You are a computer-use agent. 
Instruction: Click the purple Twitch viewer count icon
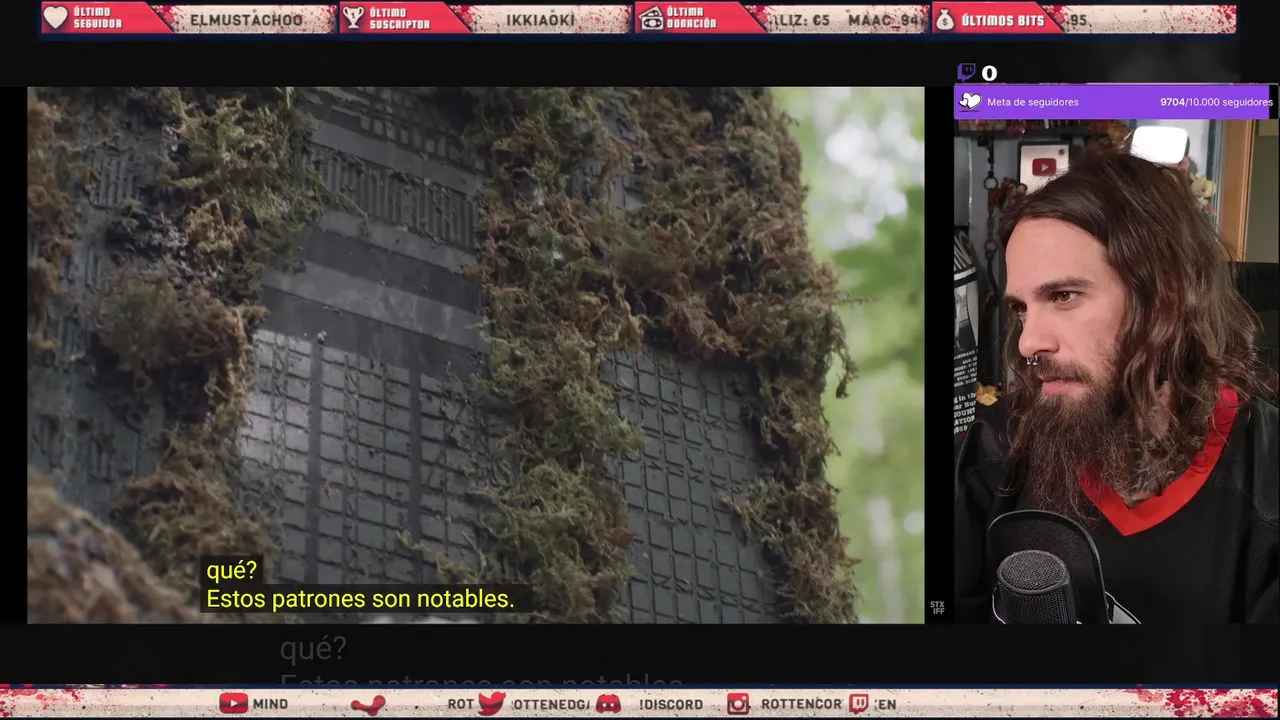click(966, 72)
